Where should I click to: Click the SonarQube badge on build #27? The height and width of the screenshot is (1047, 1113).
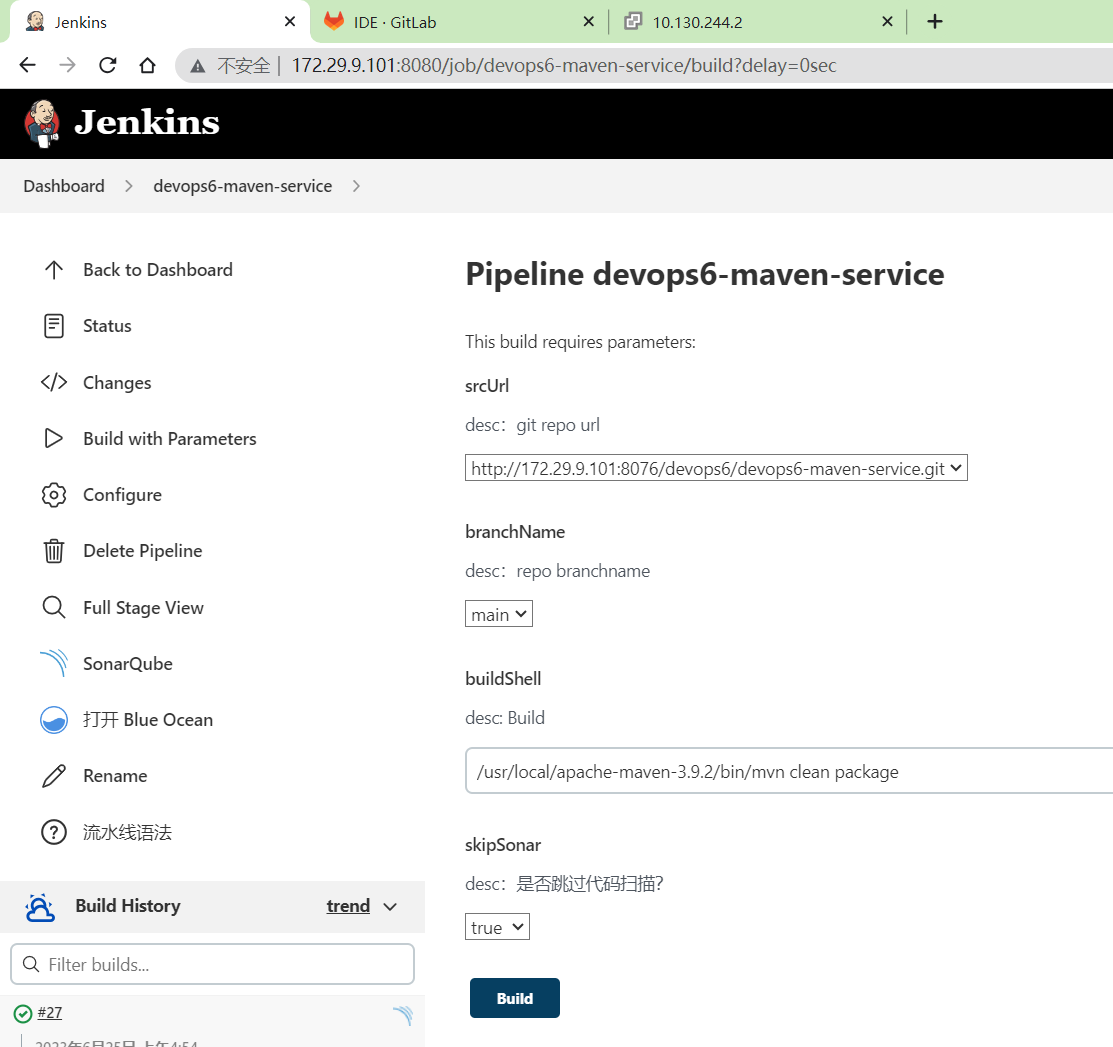pyautogui.click(x=403, y=1016)
